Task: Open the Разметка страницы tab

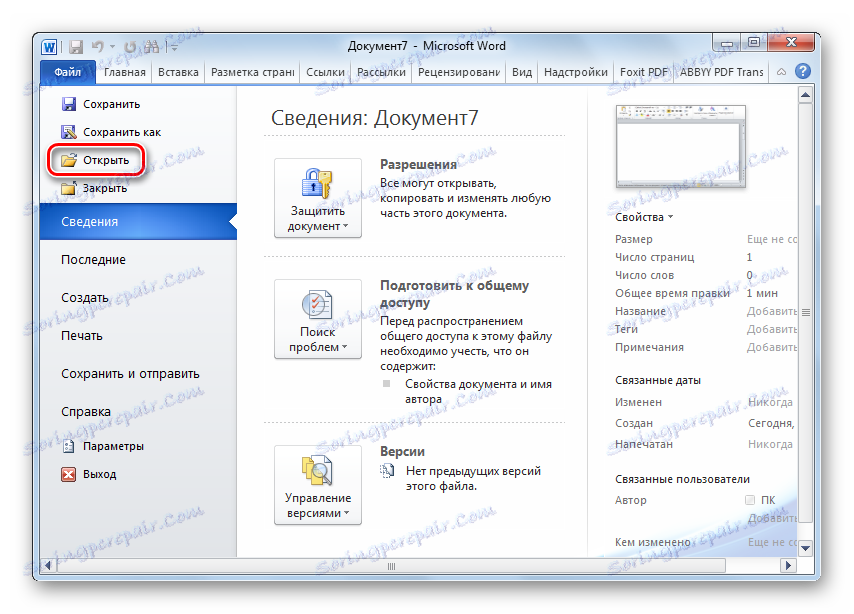Action: 252,72
